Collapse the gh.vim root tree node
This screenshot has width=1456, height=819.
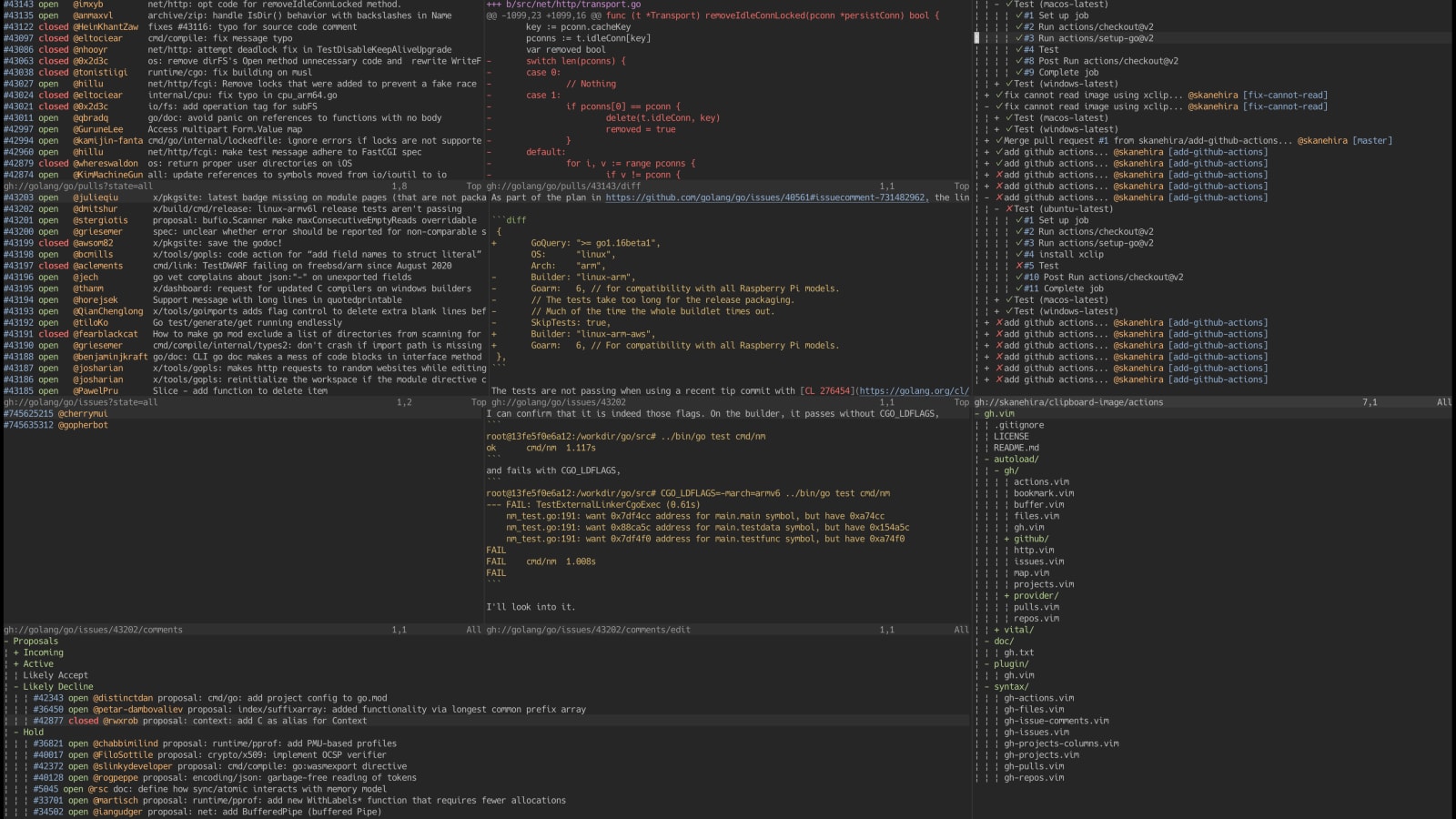(977, 414)
